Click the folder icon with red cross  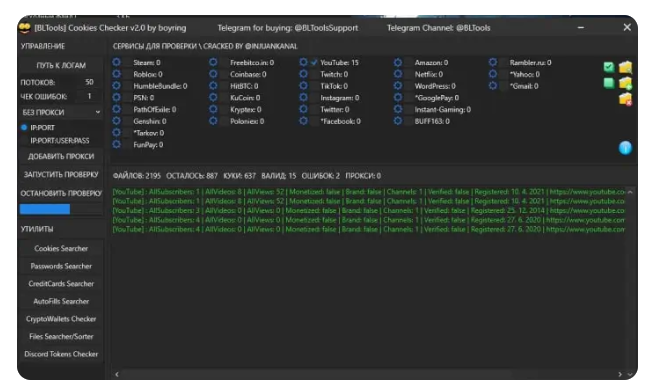tap(626, 100)
